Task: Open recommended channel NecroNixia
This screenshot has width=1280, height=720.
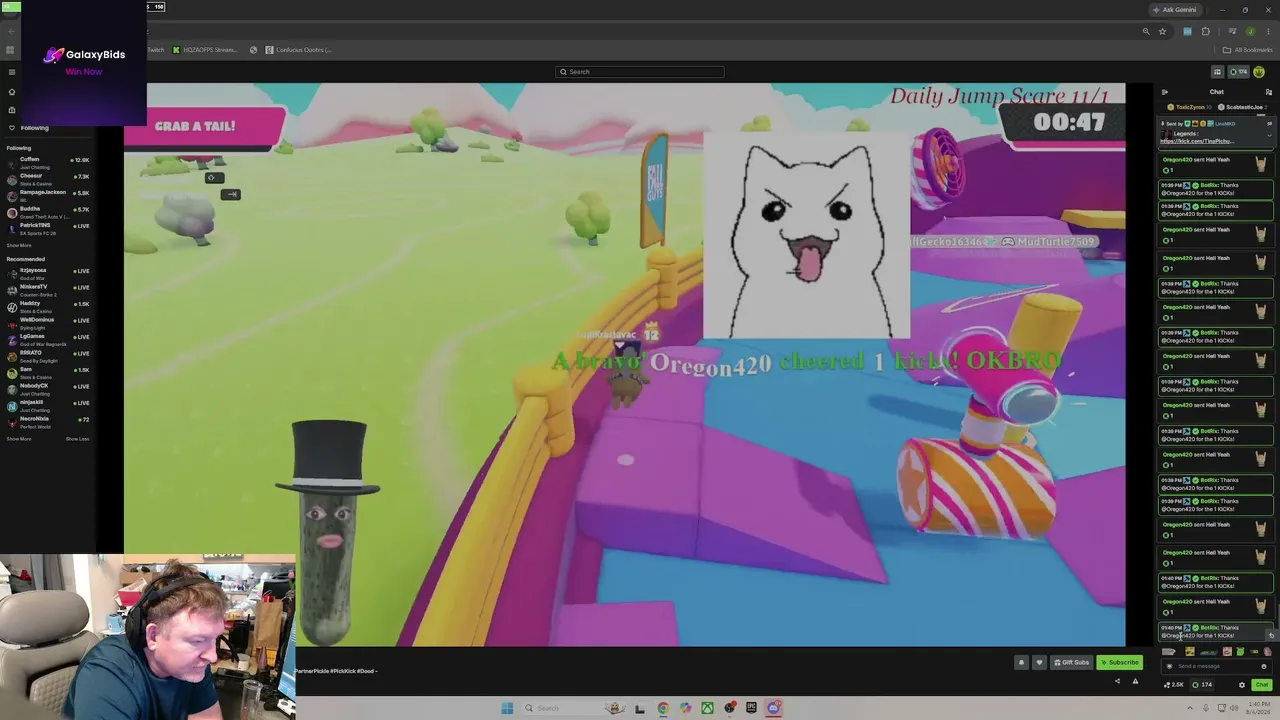Action: [48, 421]
